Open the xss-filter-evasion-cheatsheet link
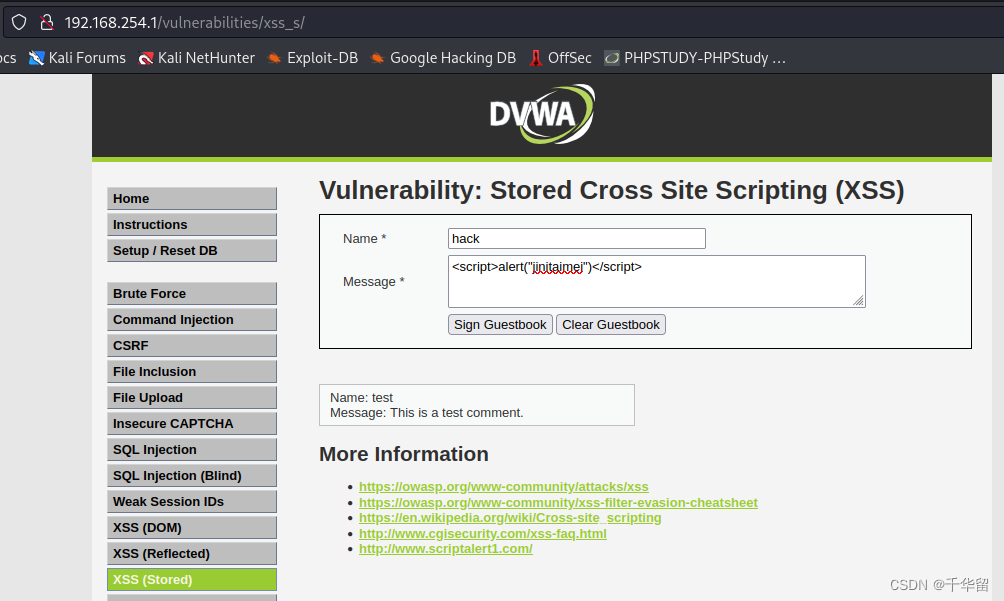The height and width of the screenshot is (601, 1004). (x=558, y=502)
